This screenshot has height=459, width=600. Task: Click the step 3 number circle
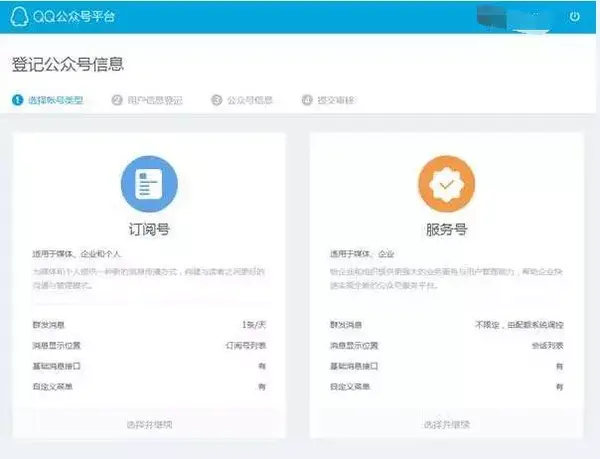[x=216, y=100]
